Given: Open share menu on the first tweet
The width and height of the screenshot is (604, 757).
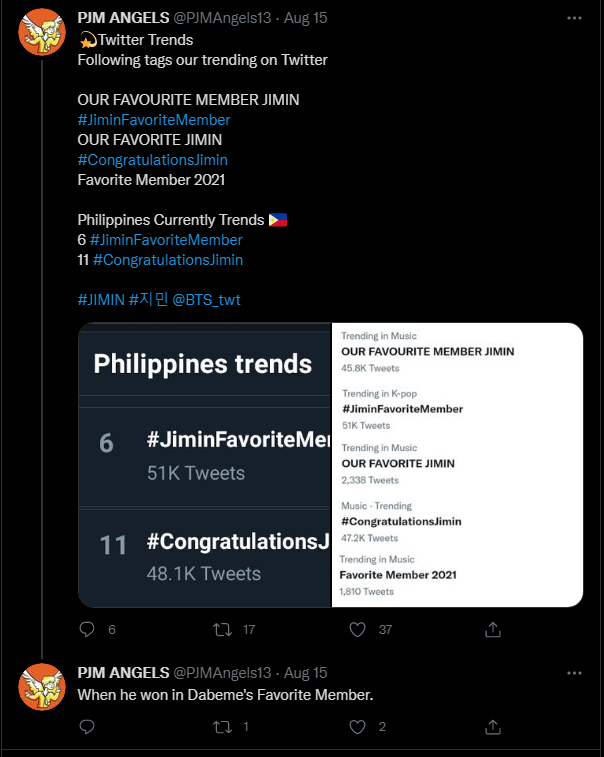Looking at the screenshot, I should 492,629.
